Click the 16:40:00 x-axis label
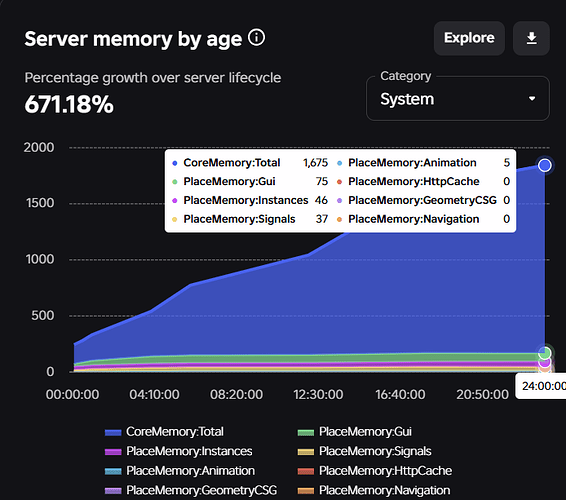Viewport: 566px width, 500px height. click(x=400, y=395)
